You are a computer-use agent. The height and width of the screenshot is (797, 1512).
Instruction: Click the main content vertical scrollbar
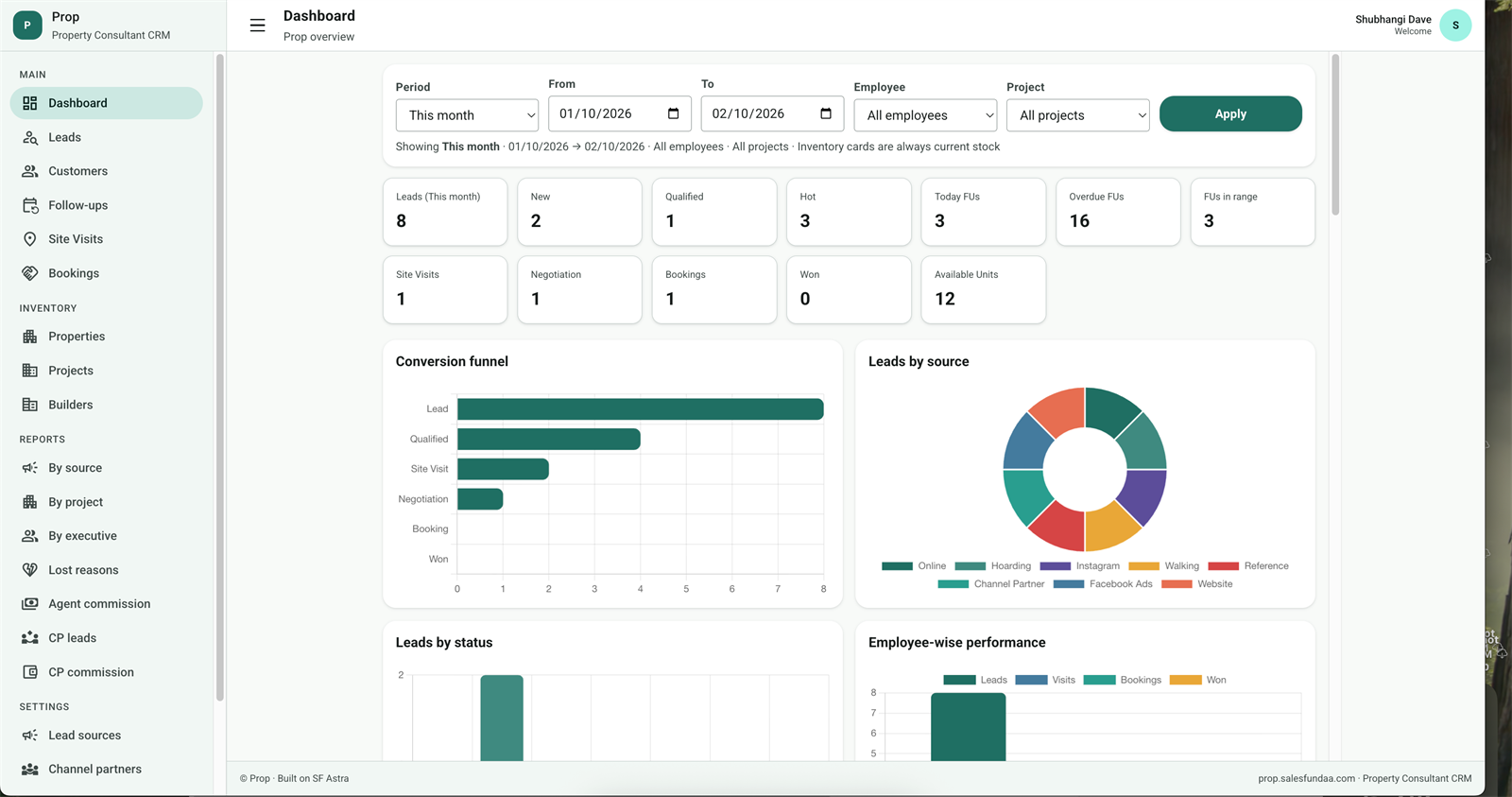pyautogui.click(x=1335, y=135)
